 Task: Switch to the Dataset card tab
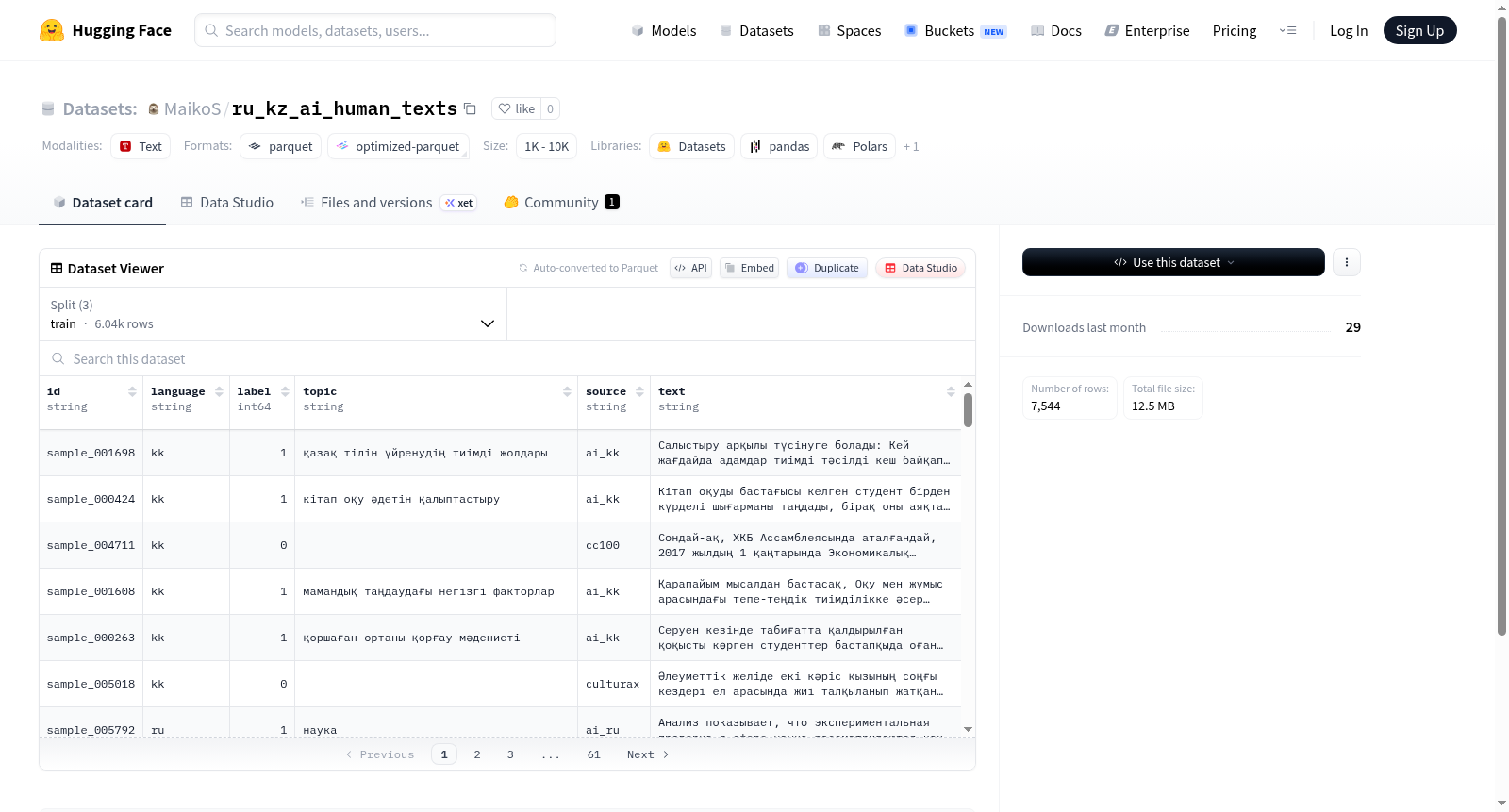102,202
